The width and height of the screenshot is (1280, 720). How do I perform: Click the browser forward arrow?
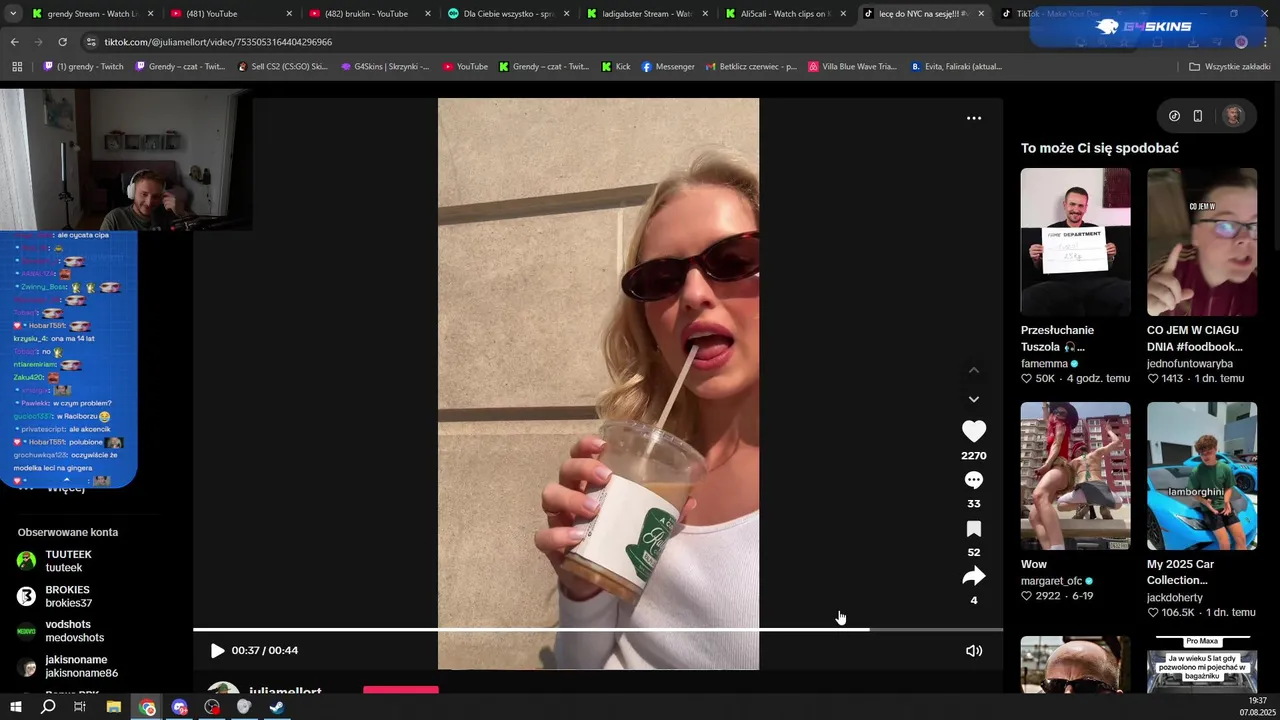coord(38,42)
